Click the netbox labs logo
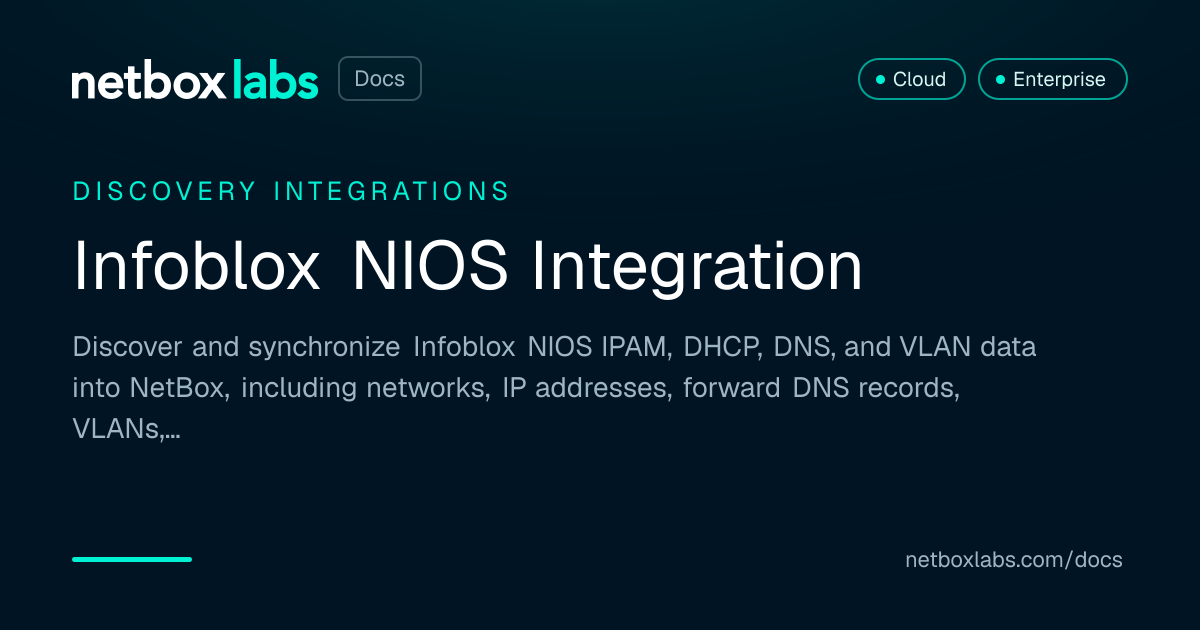The height and width of the screenshot is (630, 1200). [x=195, y=80]
